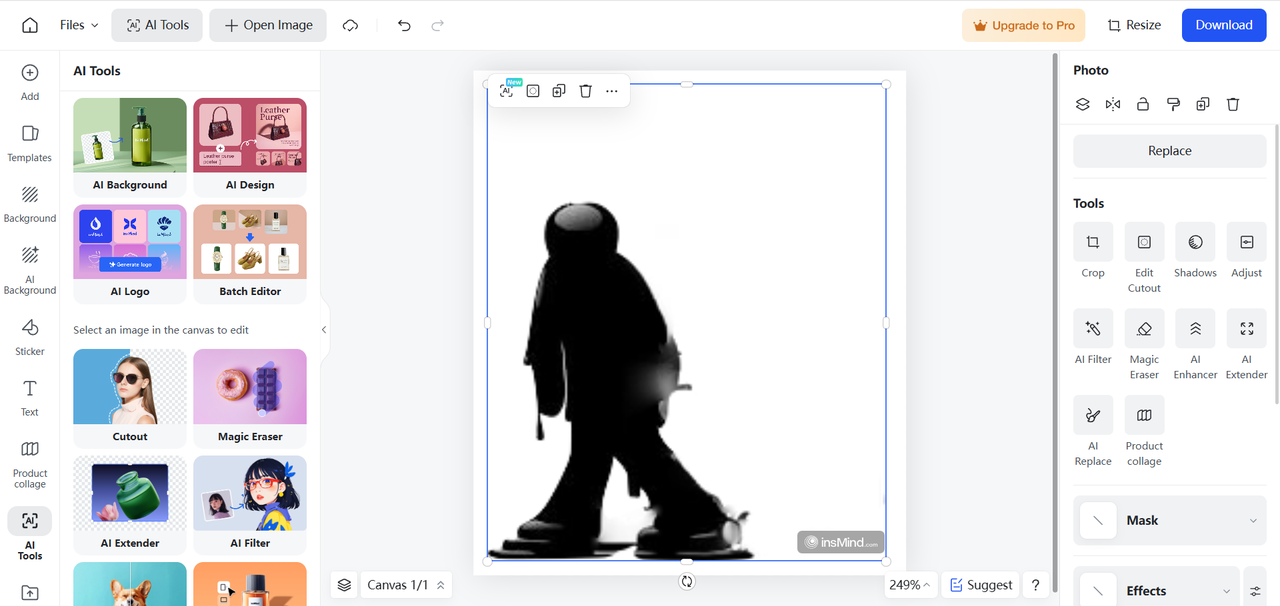Choose the Magic Eraser tool card
This screenshot has height=606, width=1280.
[250, 398]
